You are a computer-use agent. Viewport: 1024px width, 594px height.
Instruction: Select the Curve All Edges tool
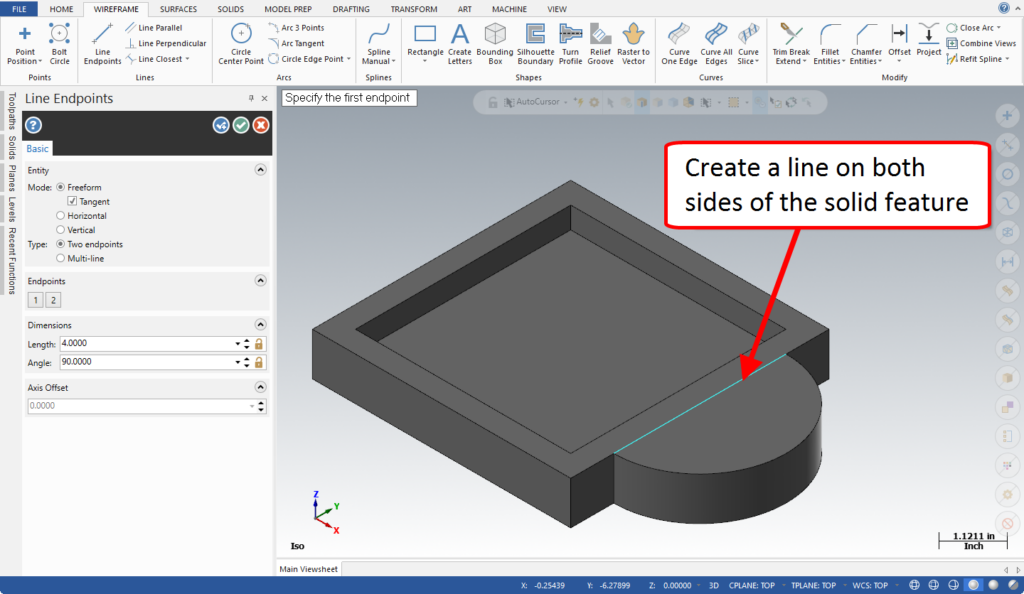(x=716, y=44)
